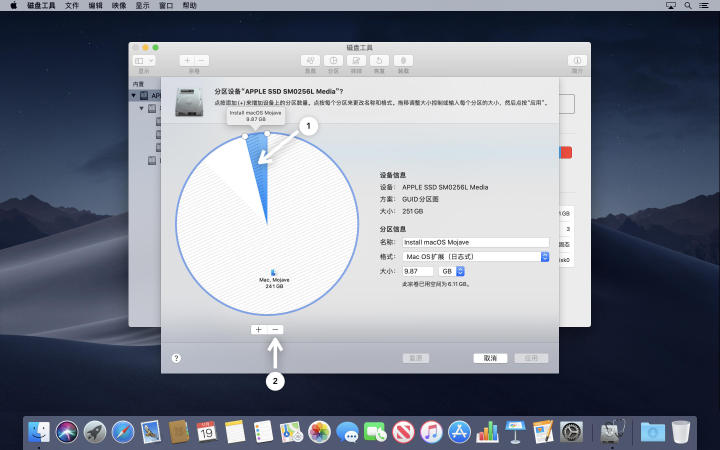Open the 编辑 menu
Image resolution: width=720 pixels, height=450 pixels.
[96, 6]
